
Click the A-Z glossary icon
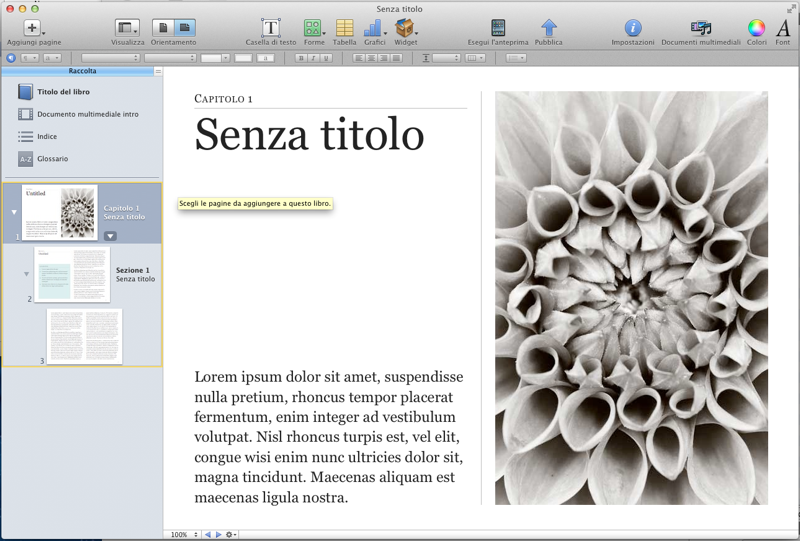click(25, 159)
